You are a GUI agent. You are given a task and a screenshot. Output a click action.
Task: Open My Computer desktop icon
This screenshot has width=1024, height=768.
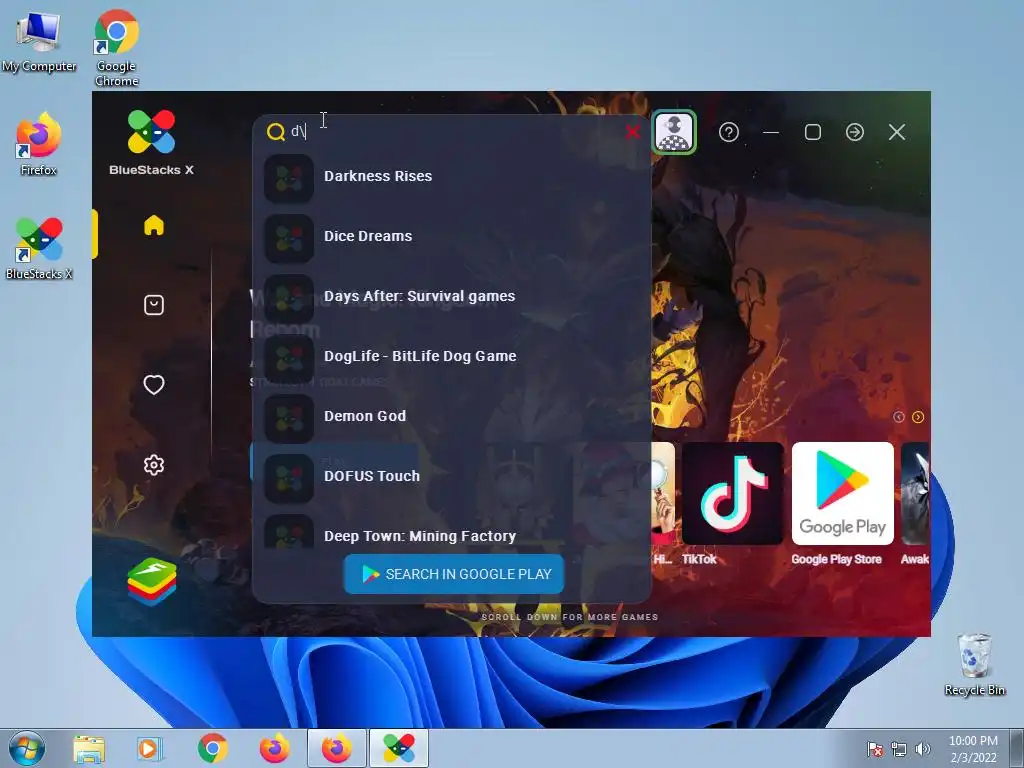39,42
